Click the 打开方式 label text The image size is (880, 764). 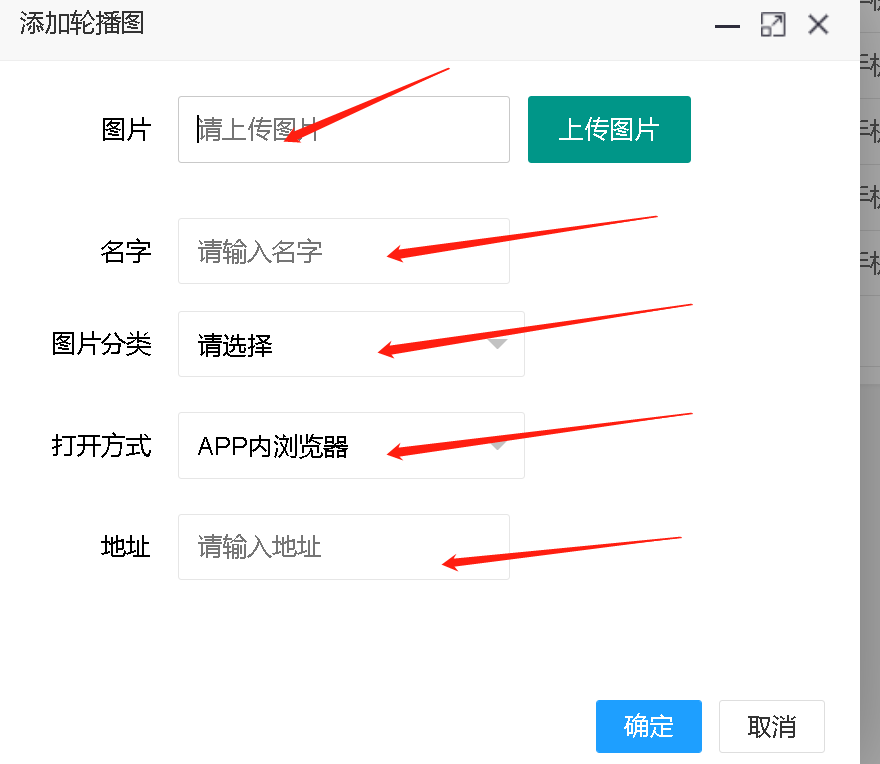click(x=102, y=446)
